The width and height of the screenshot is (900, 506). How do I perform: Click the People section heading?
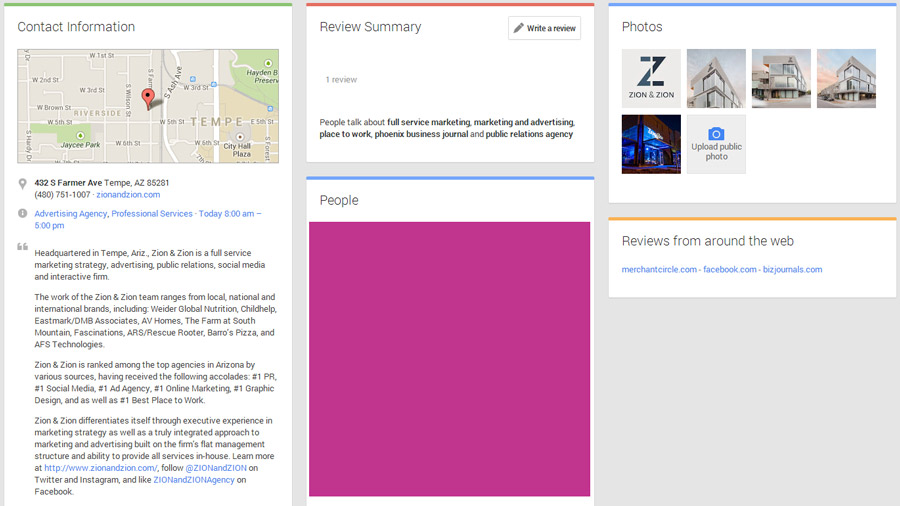coord(339,200)
